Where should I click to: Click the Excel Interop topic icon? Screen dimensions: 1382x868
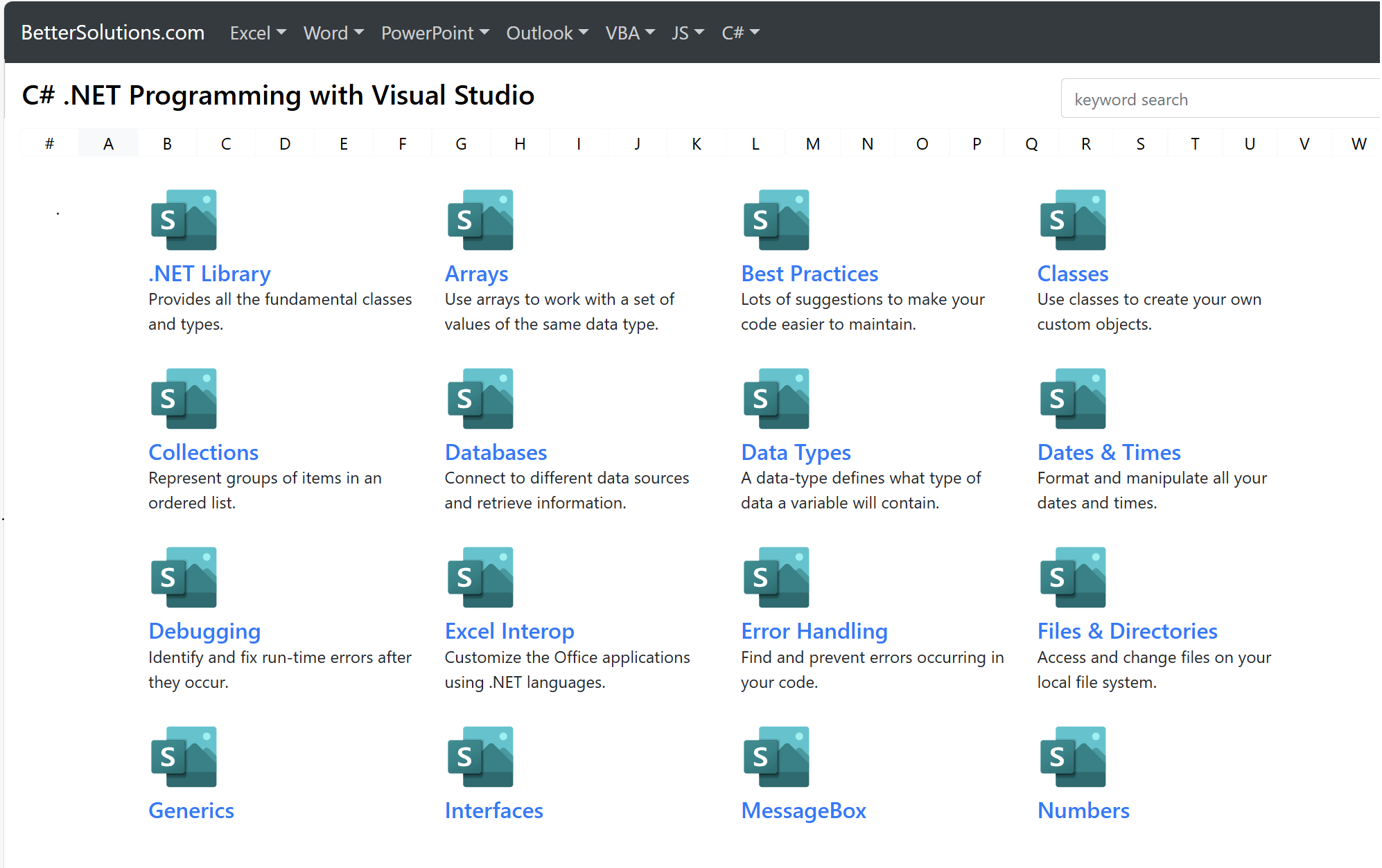[480, 577]
